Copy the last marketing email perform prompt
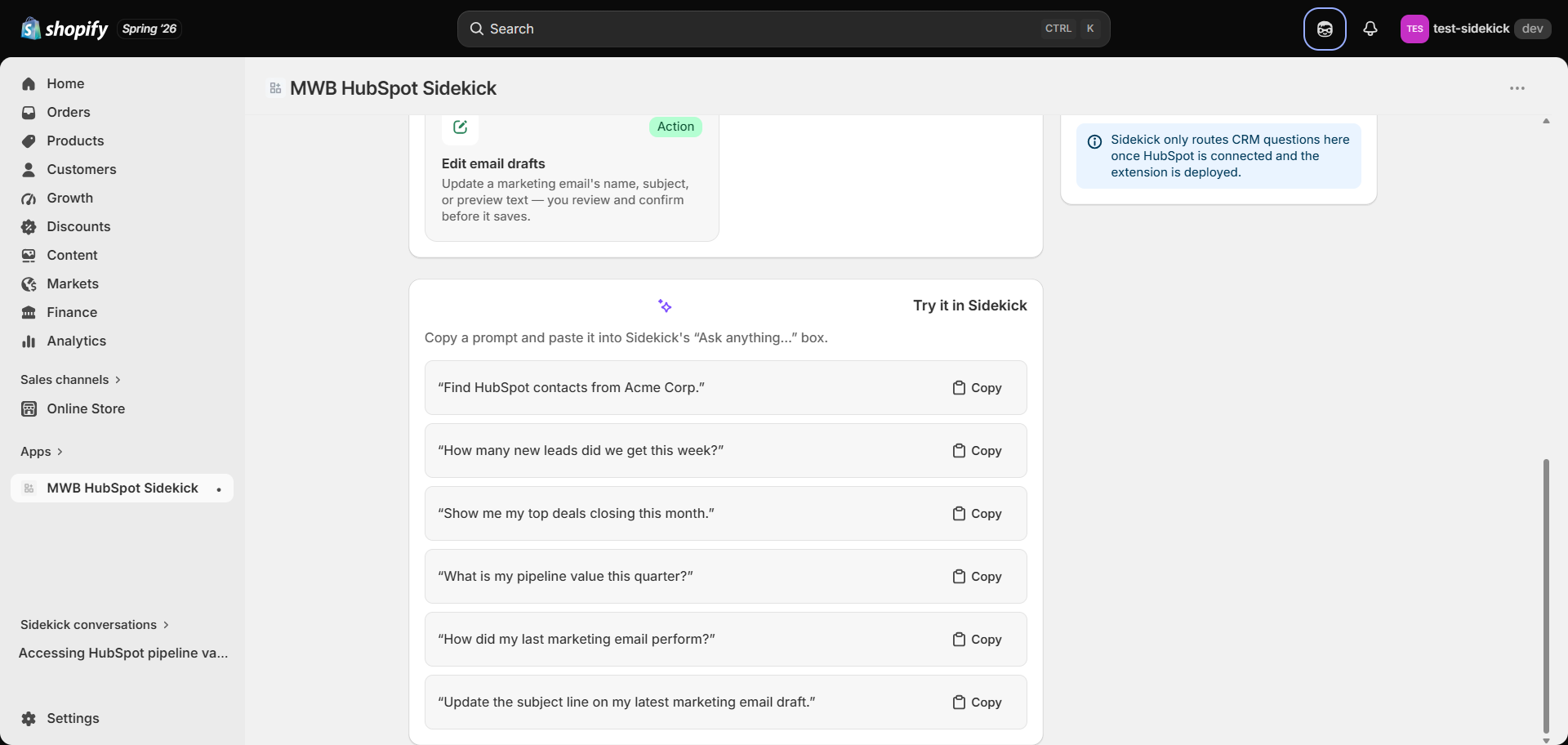 (x=977, y=640)
